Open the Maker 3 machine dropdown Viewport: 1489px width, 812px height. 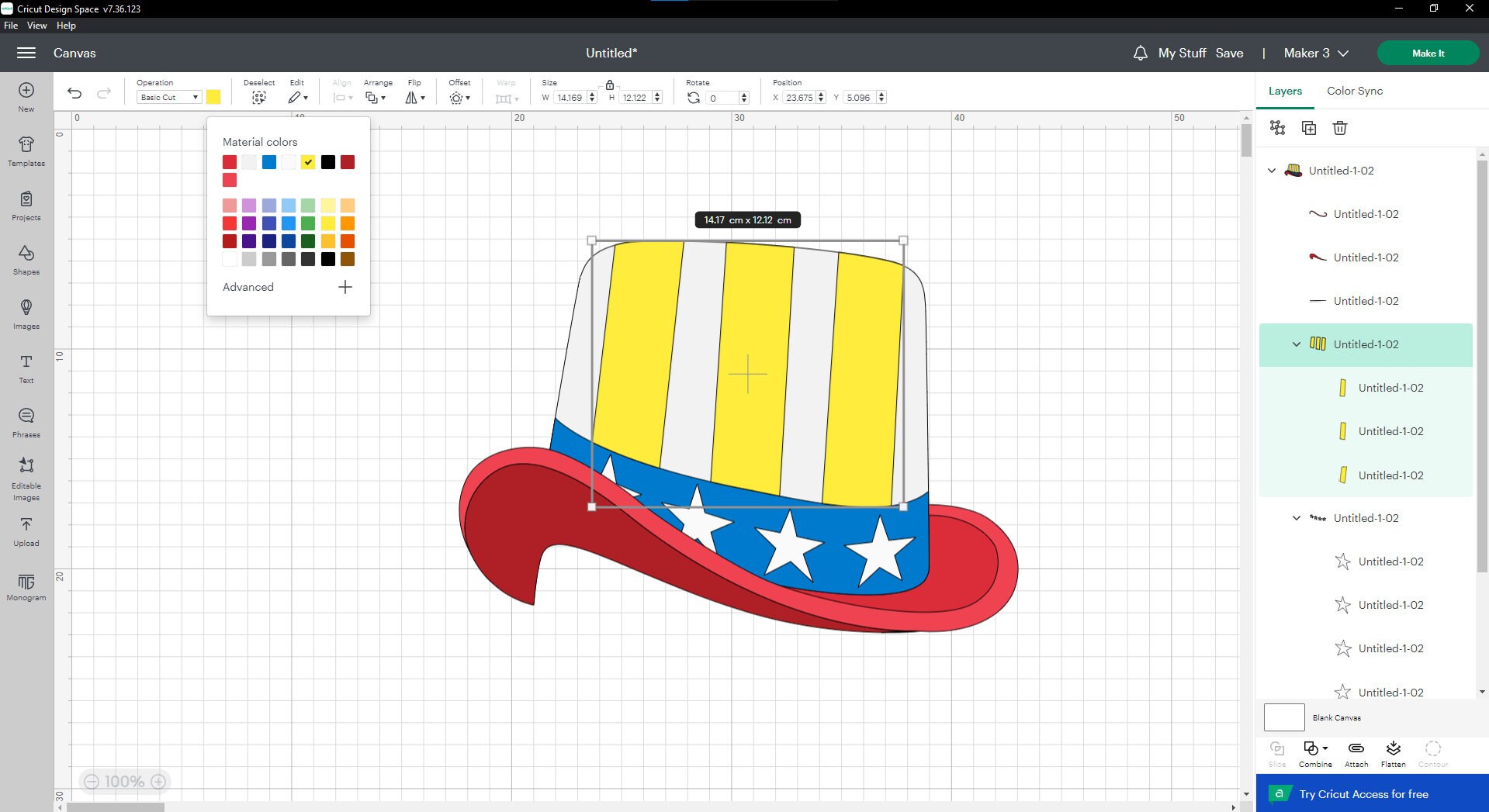point(1316,53)
